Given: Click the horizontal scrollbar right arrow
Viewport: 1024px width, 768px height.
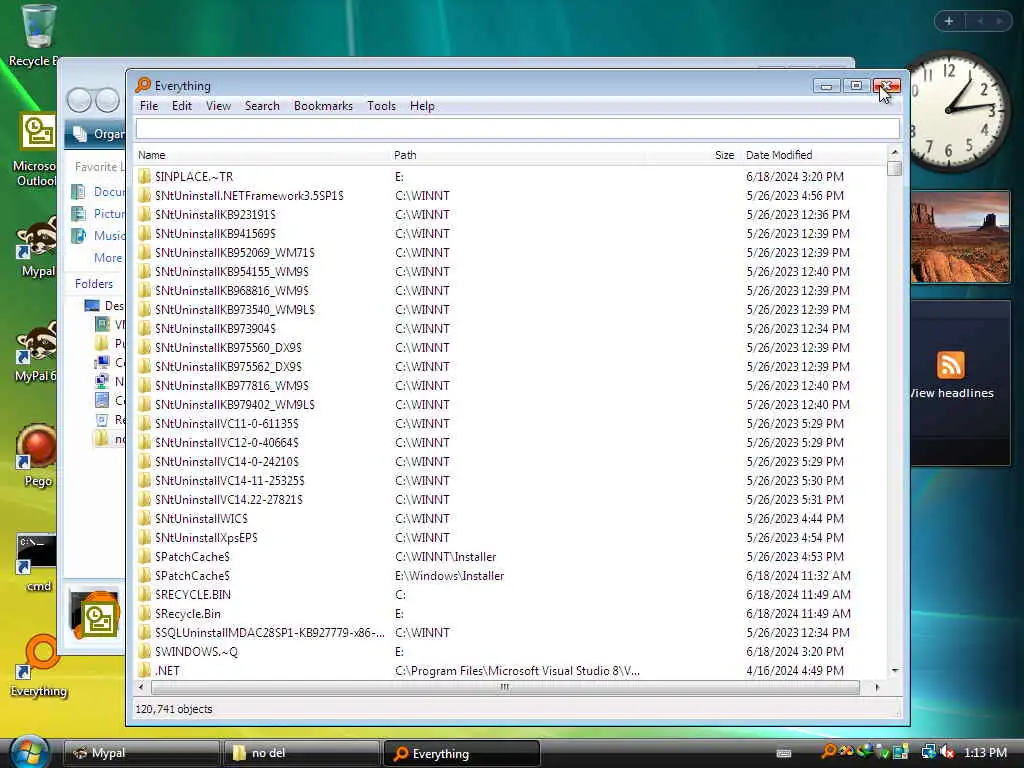Looking at the screenshot, I should tap(876, 687).
